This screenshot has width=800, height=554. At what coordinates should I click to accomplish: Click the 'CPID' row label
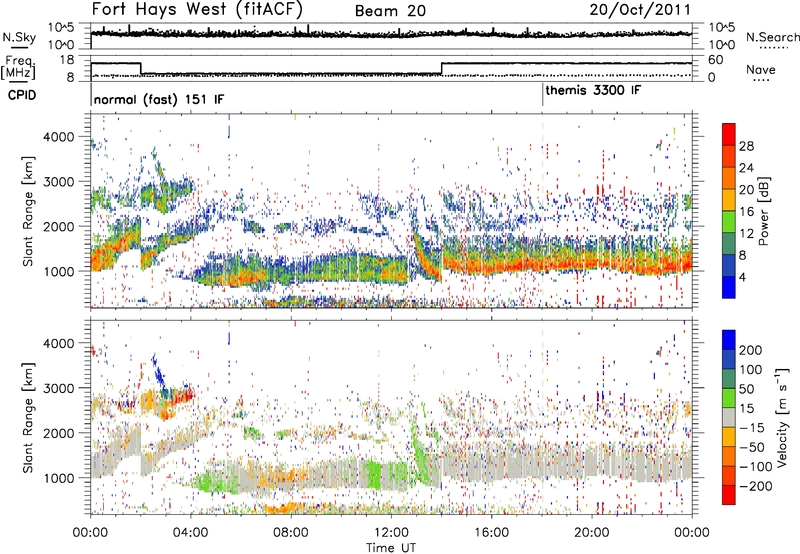[22, 95]
